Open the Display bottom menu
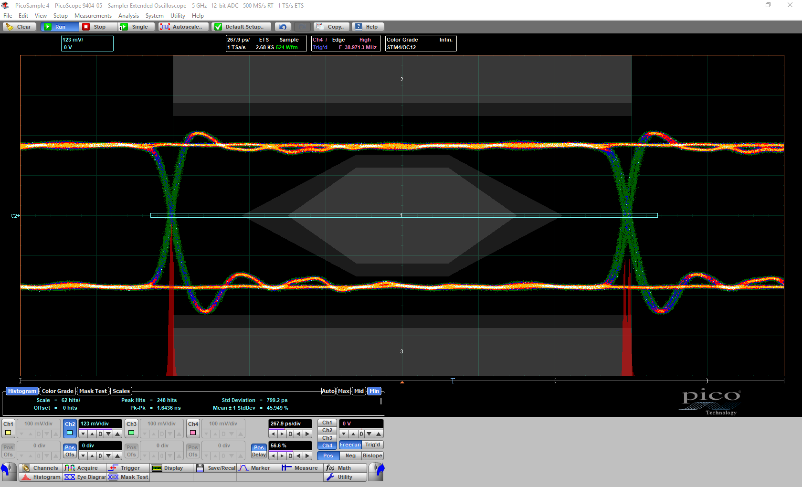This screenshot has width=802, height=487. (x=172, y=468)
